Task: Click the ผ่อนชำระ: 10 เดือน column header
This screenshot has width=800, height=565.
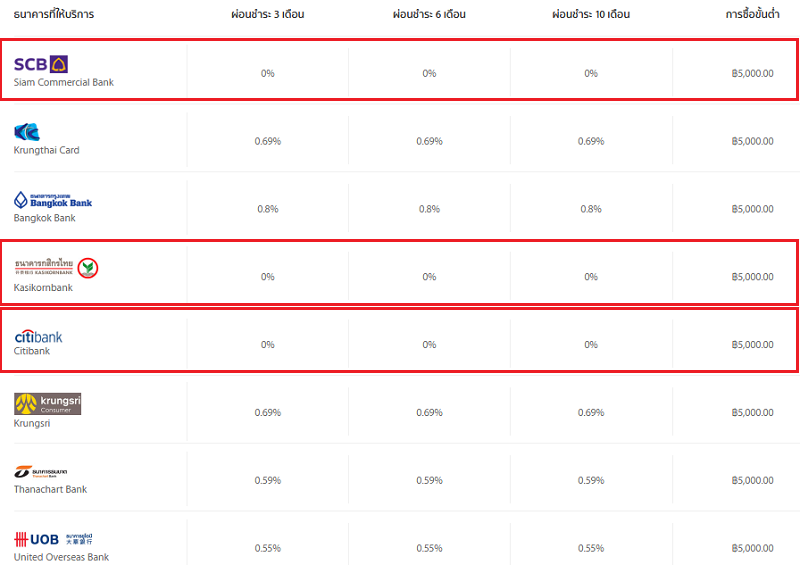Action: (x=591, y=15)
